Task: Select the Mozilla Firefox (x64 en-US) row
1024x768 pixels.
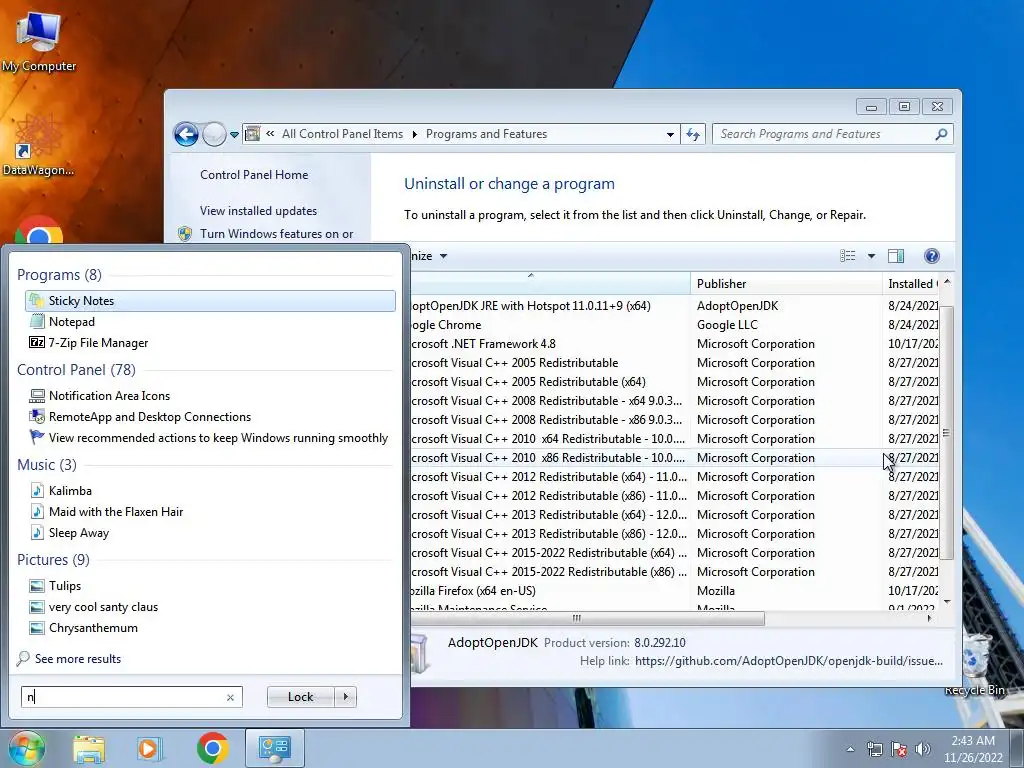Action: (675, 590)
